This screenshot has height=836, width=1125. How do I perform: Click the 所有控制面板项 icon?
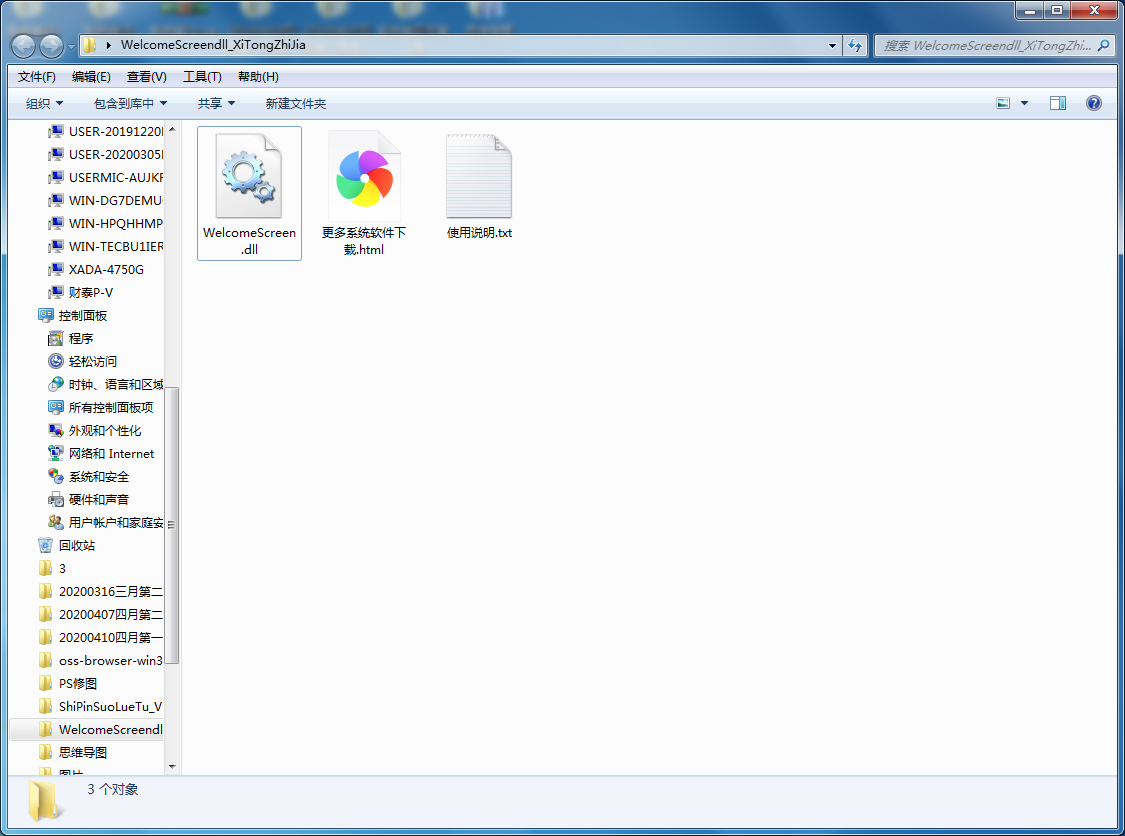[x=55, y=407]
